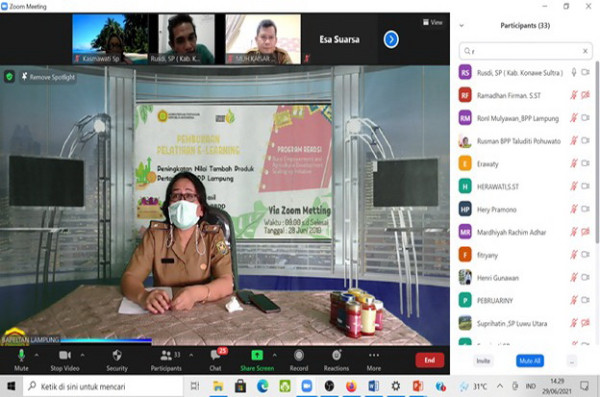Open the More options menu

click(374, 360)
